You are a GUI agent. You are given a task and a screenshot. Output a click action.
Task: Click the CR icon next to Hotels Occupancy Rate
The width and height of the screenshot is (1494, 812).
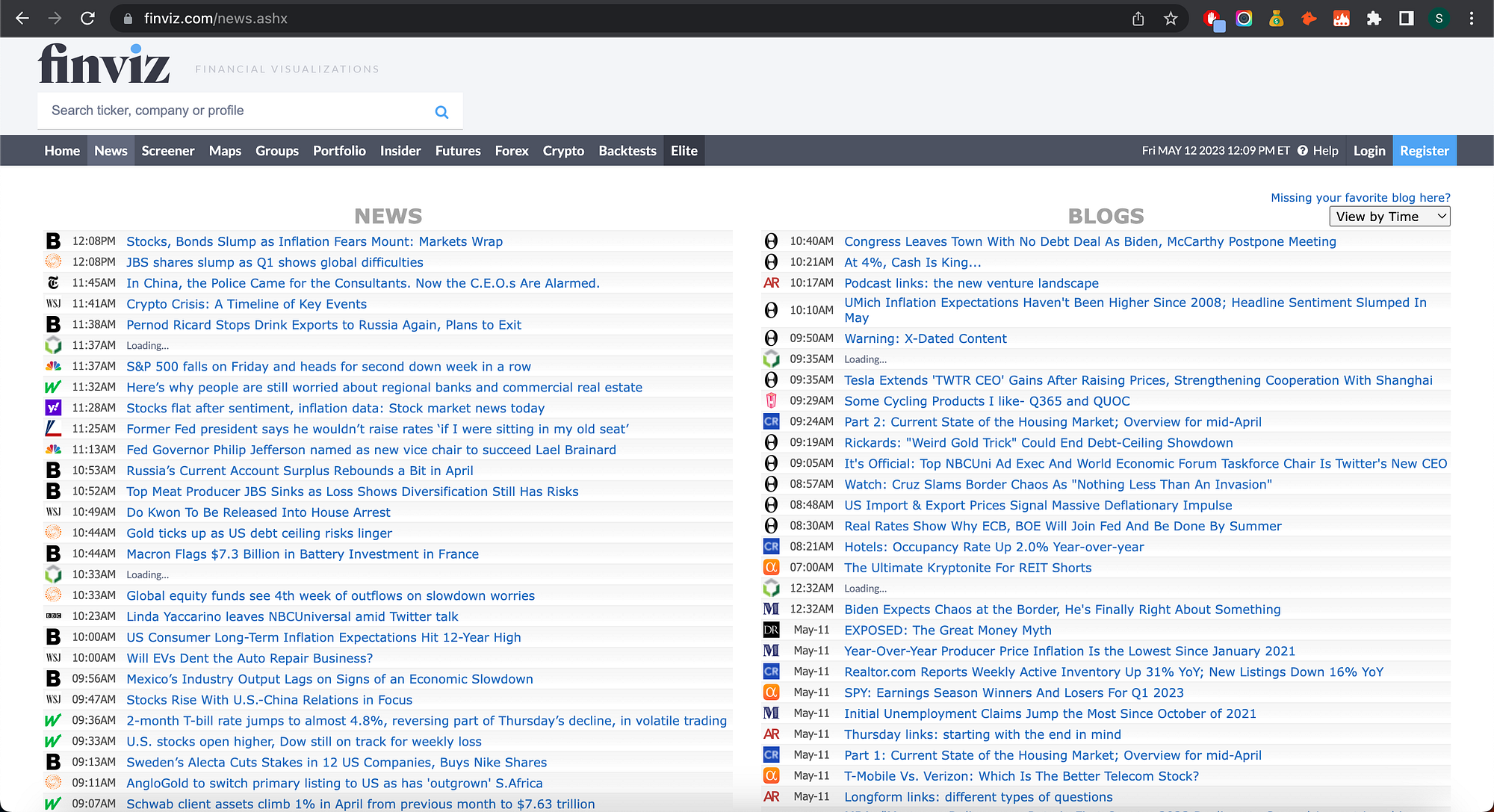(771, 547)
